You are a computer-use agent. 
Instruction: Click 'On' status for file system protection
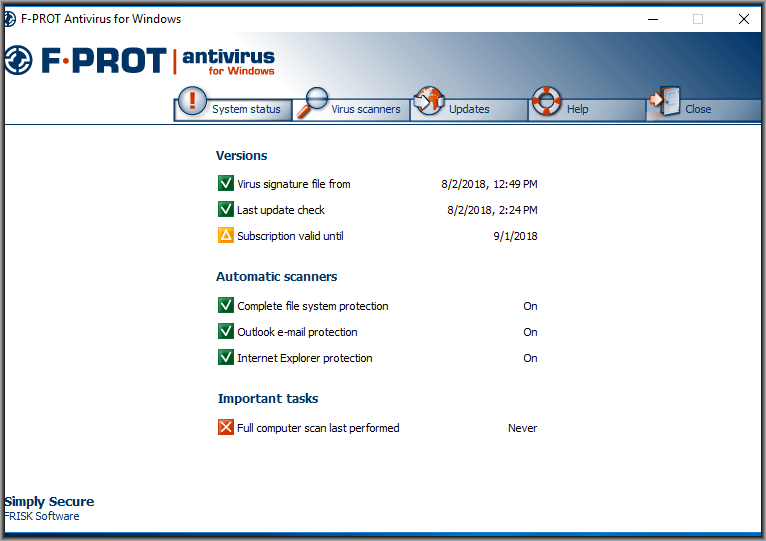pyautogui.click(x=530, y=306)
